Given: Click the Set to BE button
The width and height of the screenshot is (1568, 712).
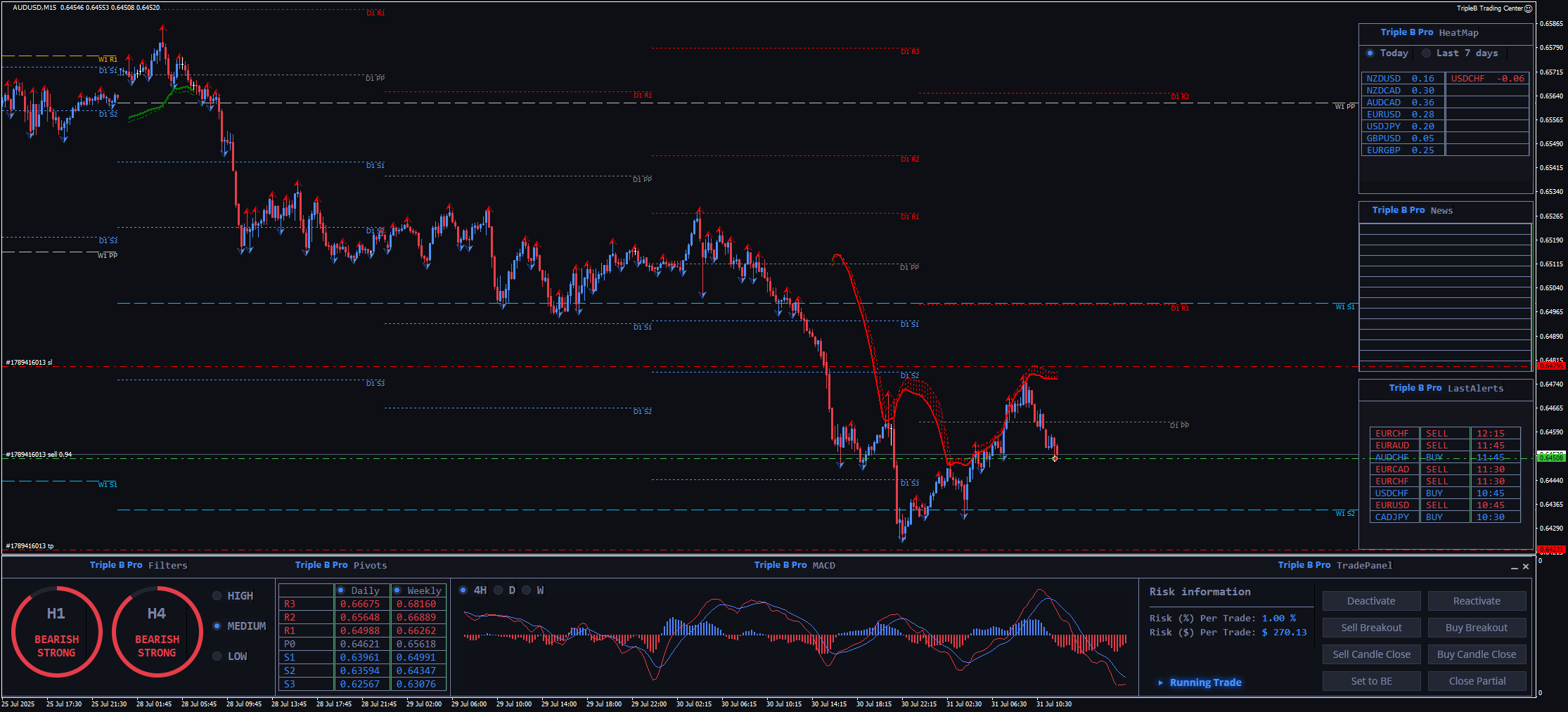Looking at the screenshot, I should coord(1371,681).
